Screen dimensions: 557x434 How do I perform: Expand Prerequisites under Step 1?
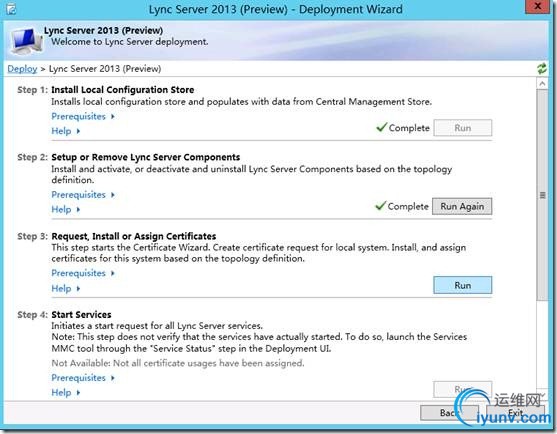[83, 116]
